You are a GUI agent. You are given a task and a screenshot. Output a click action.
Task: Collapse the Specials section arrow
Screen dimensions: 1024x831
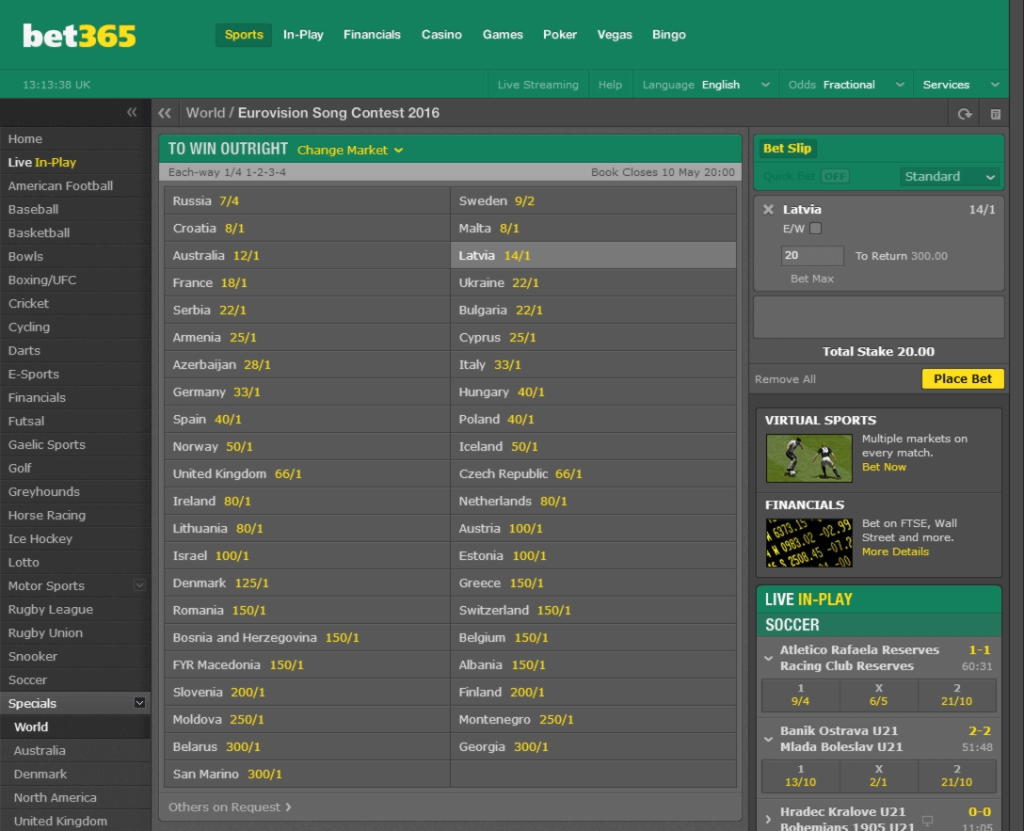coord(139,703)
